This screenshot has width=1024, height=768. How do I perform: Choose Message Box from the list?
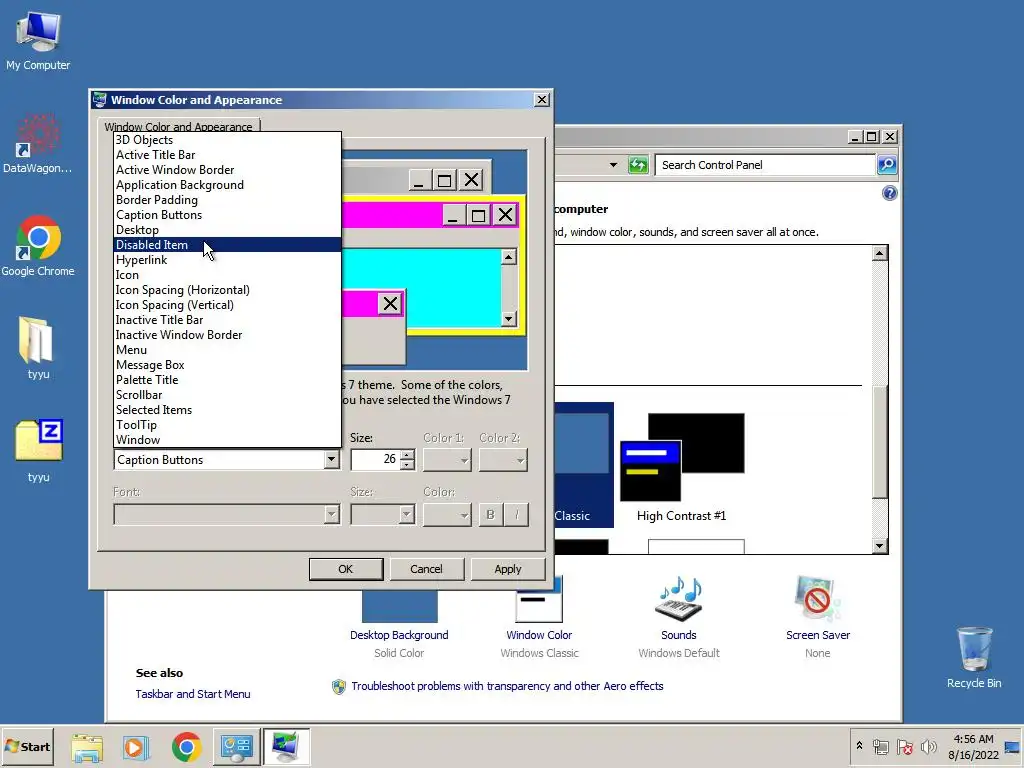[x=227, y=365]
